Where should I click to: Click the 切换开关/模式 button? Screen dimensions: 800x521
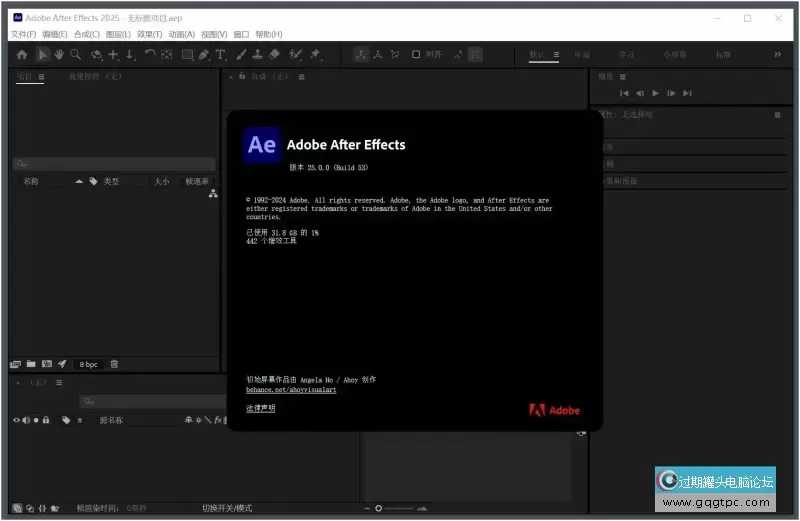[227, 508]
